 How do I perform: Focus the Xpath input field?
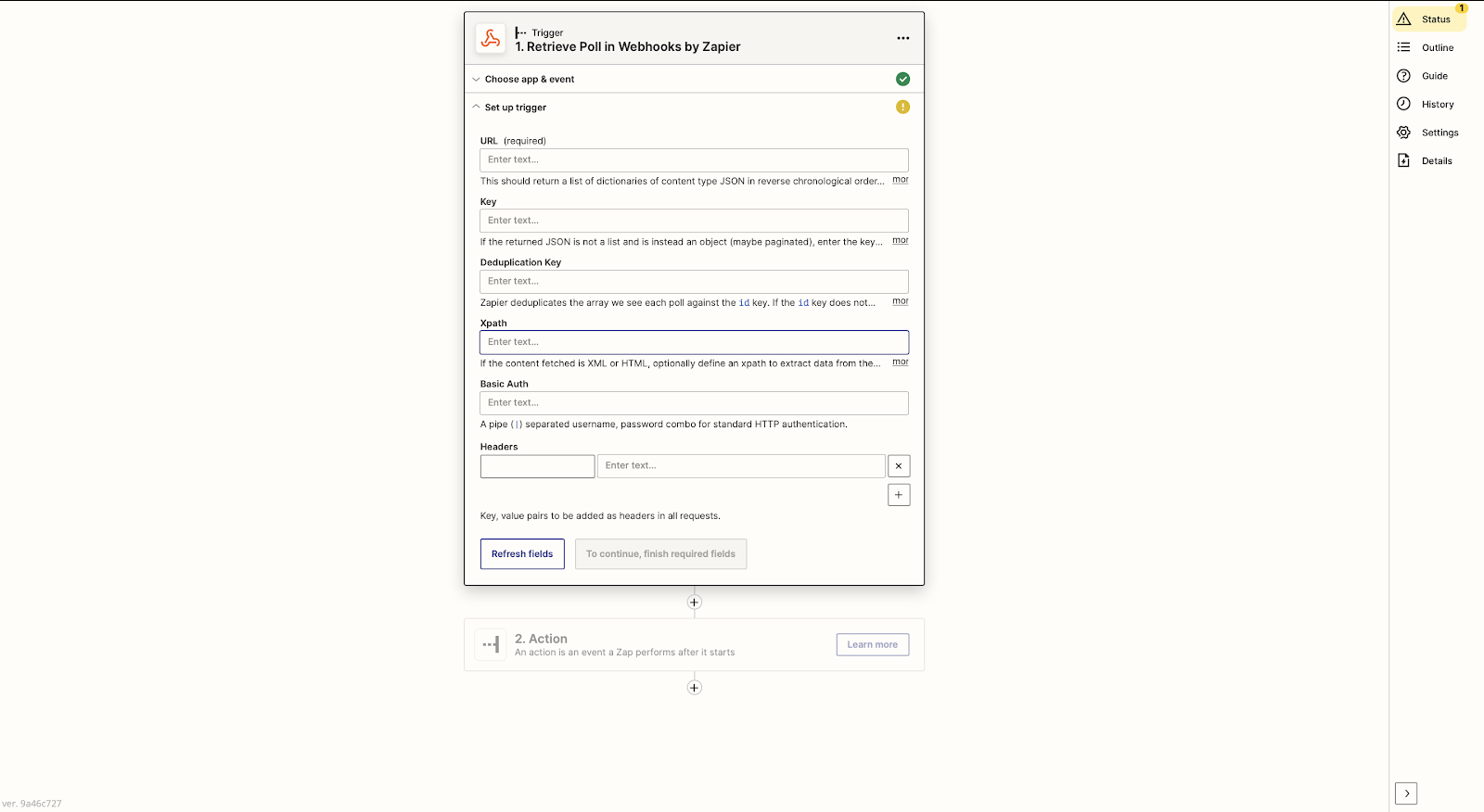coord(694,342)
